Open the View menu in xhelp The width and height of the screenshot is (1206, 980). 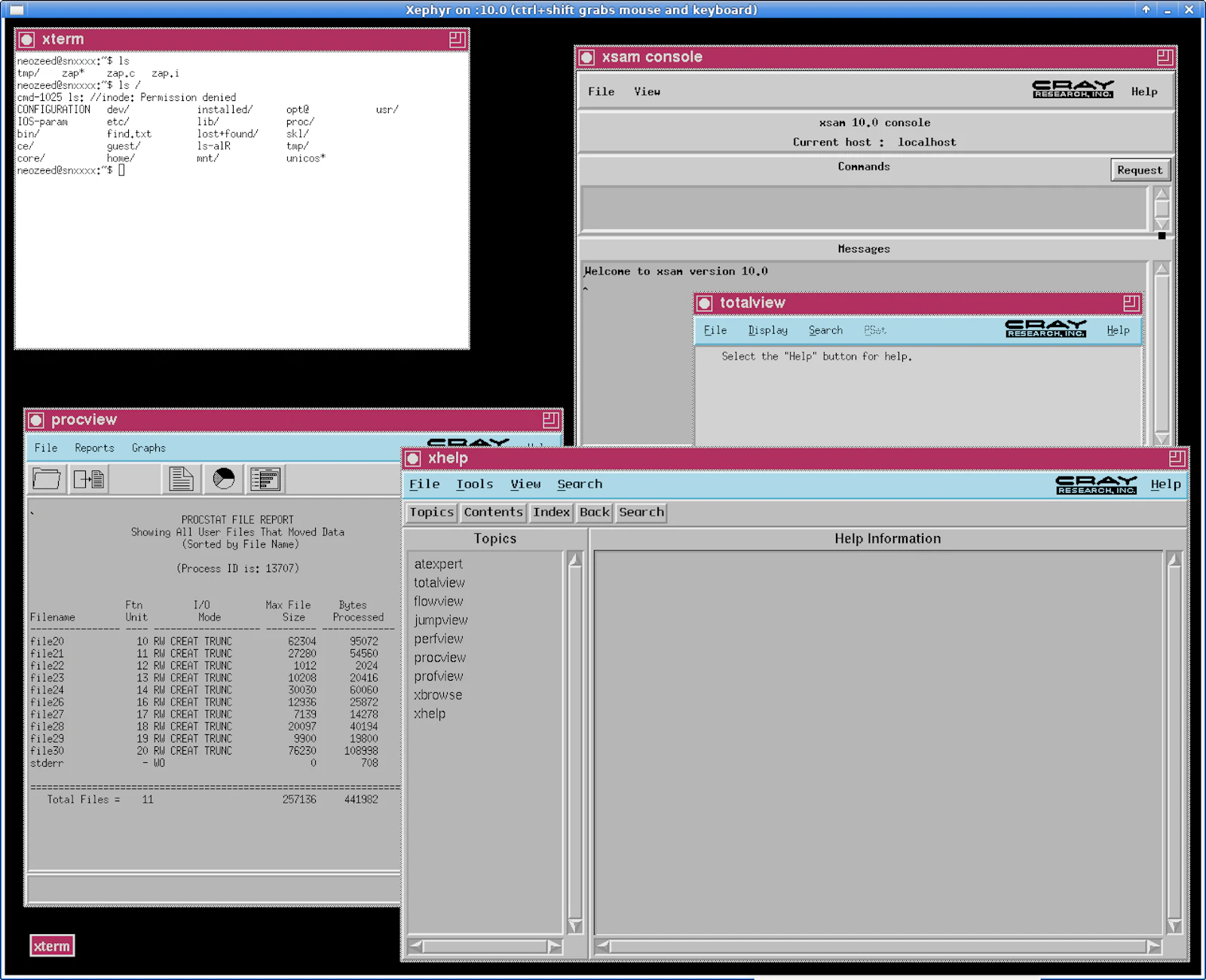525,484
